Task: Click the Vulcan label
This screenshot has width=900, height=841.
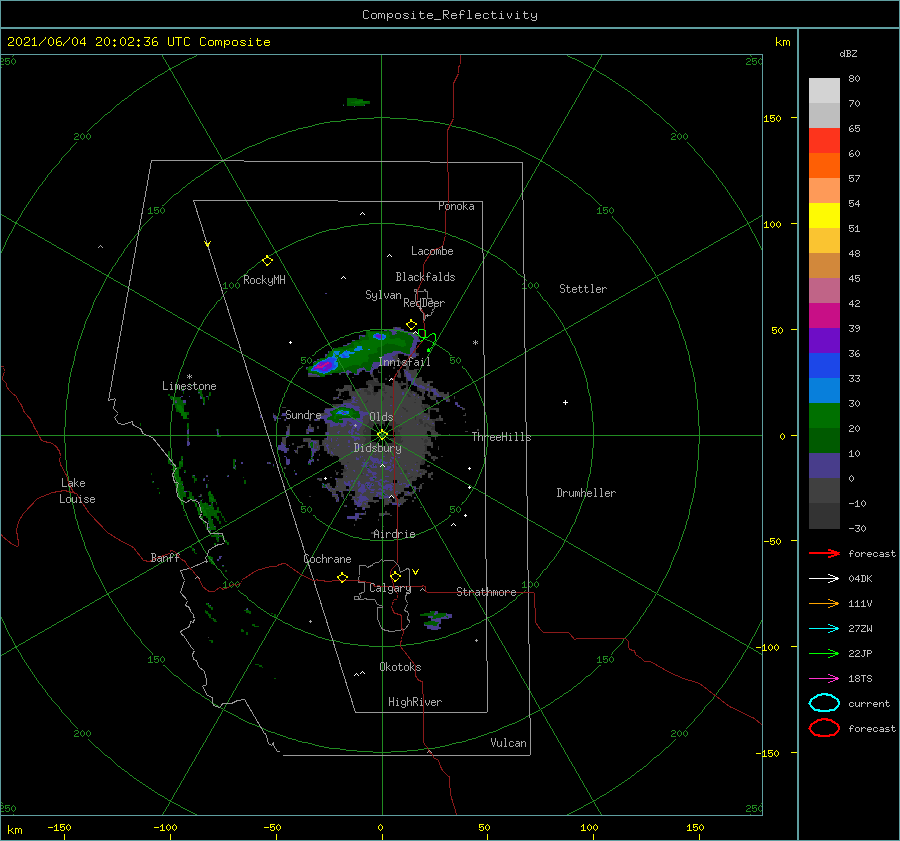Action: 508,743
